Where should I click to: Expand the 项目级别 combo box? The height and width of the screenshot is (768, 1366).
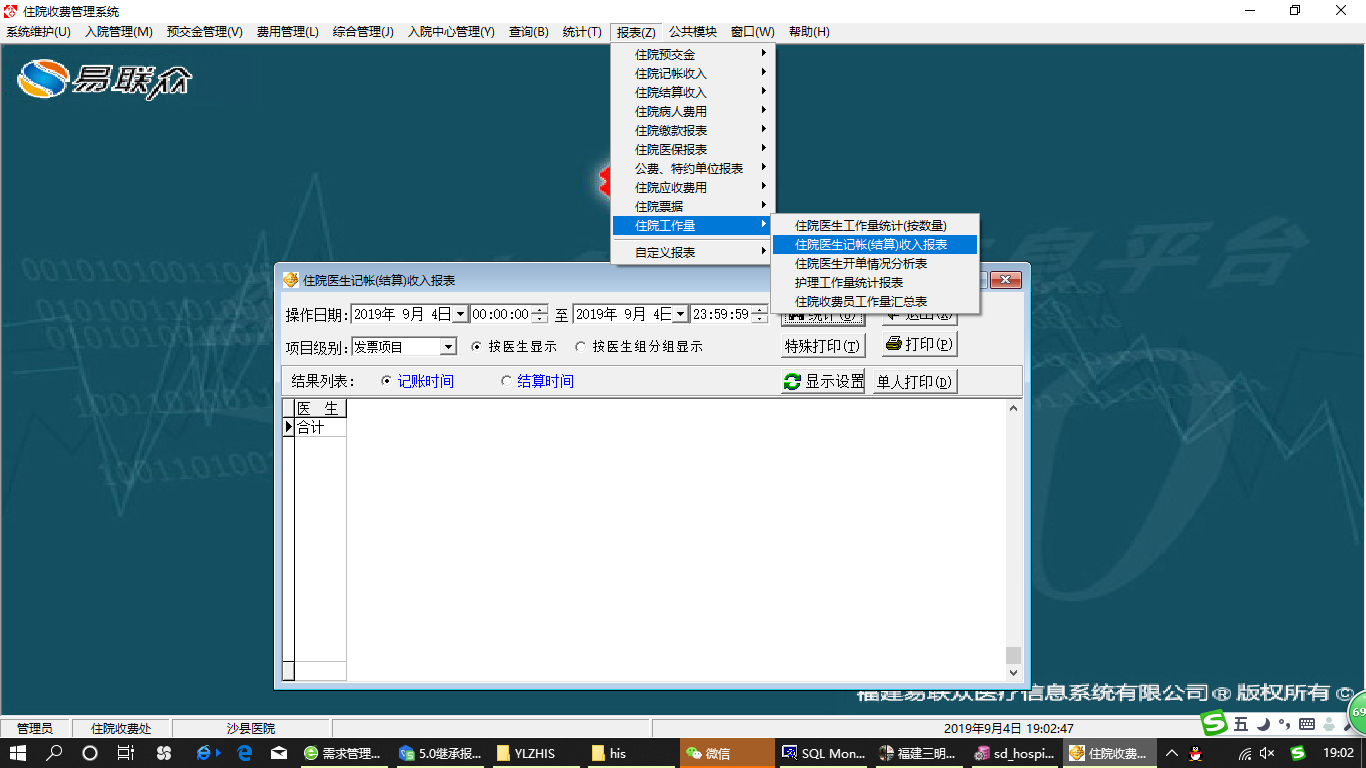point(448,347)
